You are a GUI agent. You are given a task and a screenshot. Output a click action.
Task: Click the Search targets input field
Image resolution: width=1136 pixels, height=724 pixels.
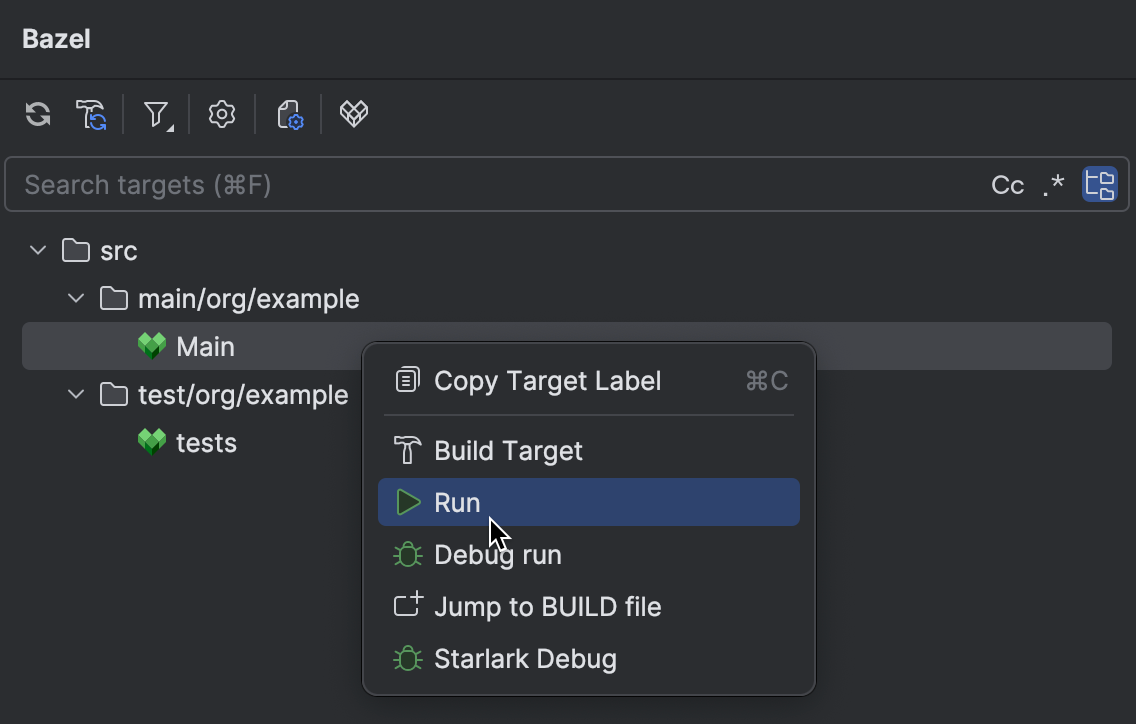pyautogui.click(x=400, y=184)
